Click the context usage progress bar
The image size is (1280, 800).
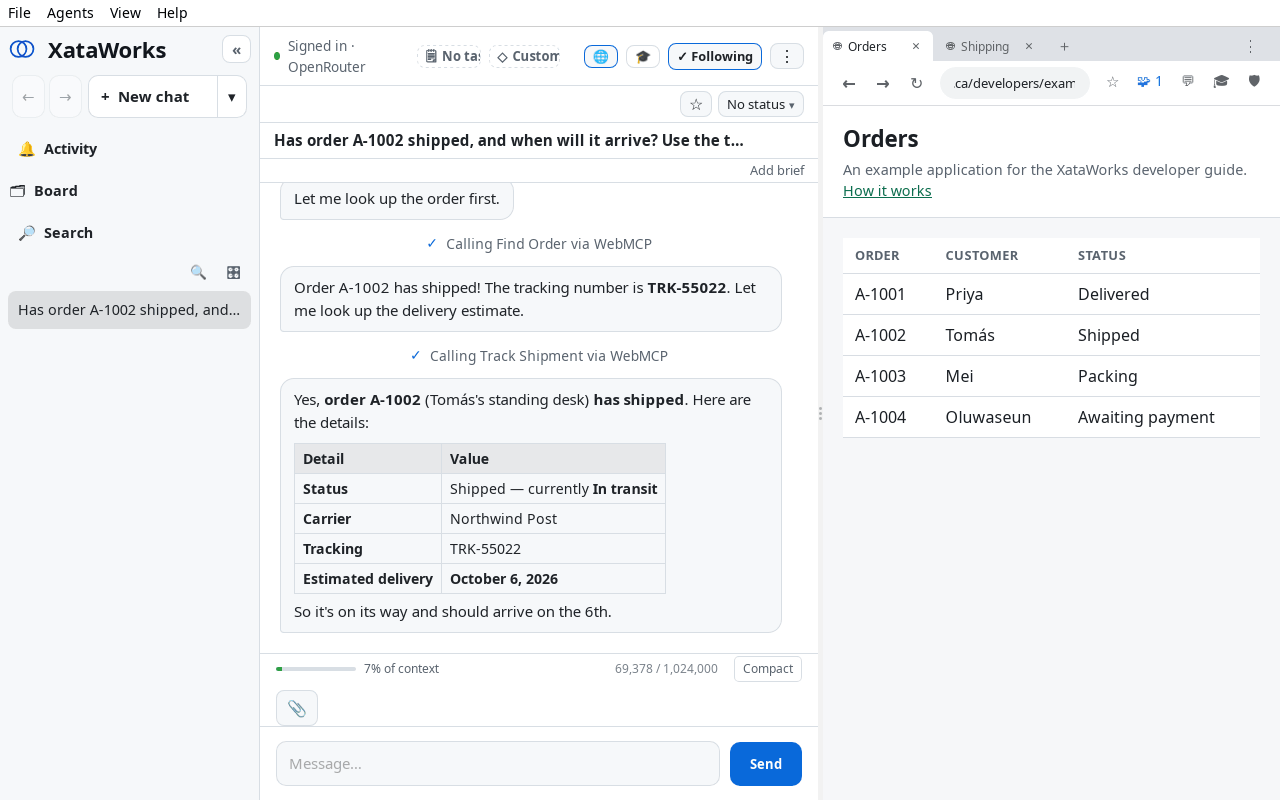coord(316,669)
